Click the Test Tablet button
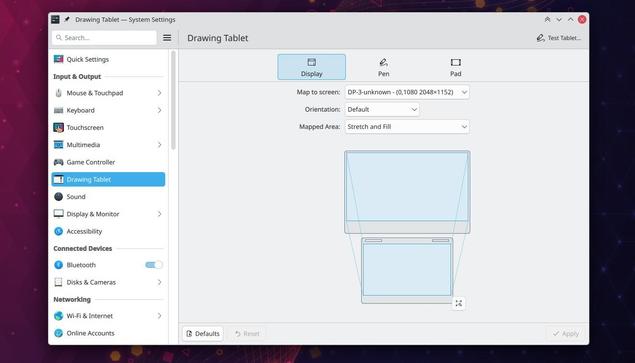635x363 pixels. [x=559, y=38]
